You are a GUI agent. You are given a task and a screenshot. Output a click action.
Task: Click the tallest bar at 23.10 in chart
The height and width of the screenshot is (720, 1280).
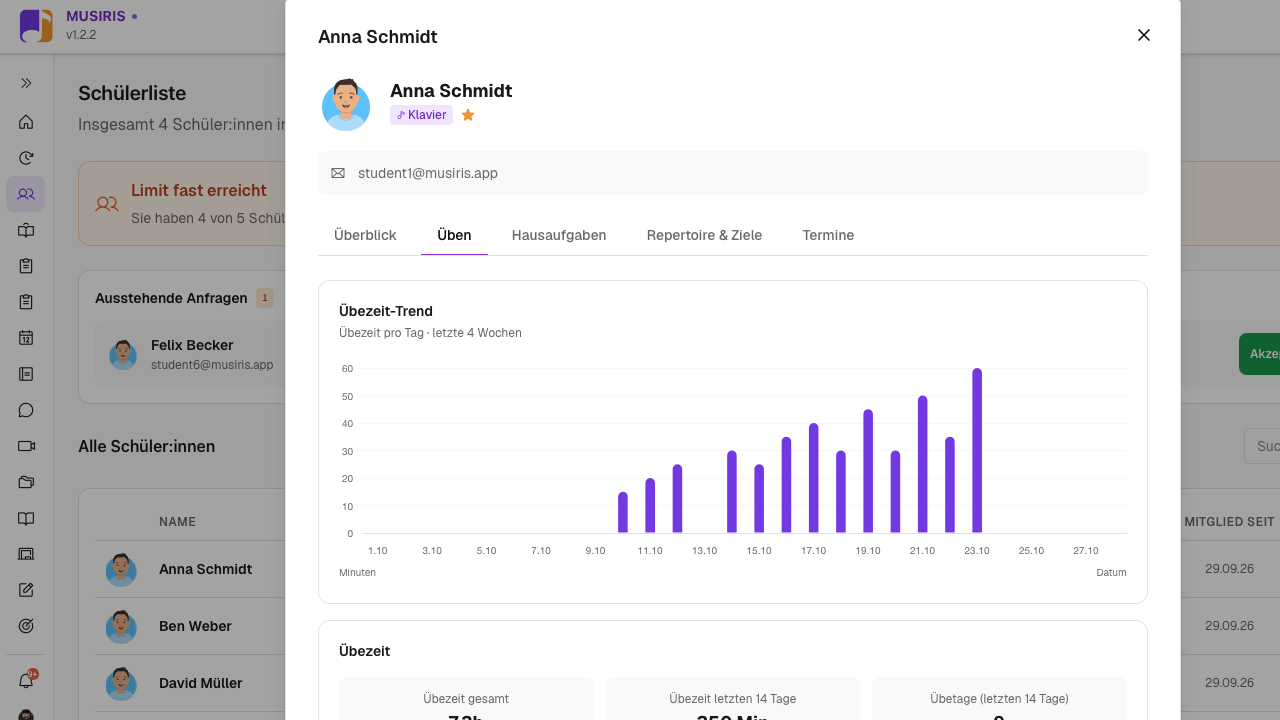[x=977, y=451]
